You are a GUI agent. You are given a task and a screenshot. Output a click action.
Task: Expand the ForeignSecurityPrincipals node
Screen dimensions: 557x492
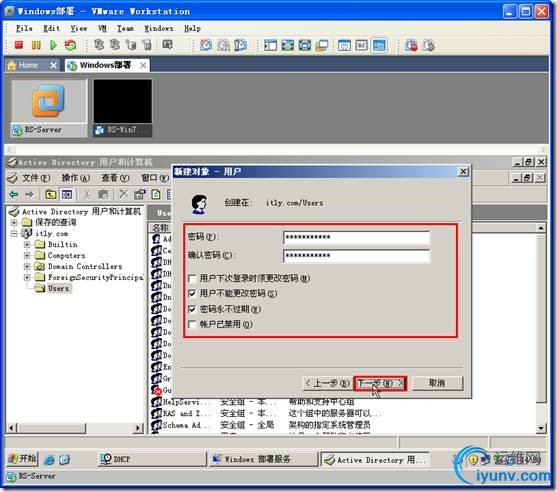[x=27, y=277]
